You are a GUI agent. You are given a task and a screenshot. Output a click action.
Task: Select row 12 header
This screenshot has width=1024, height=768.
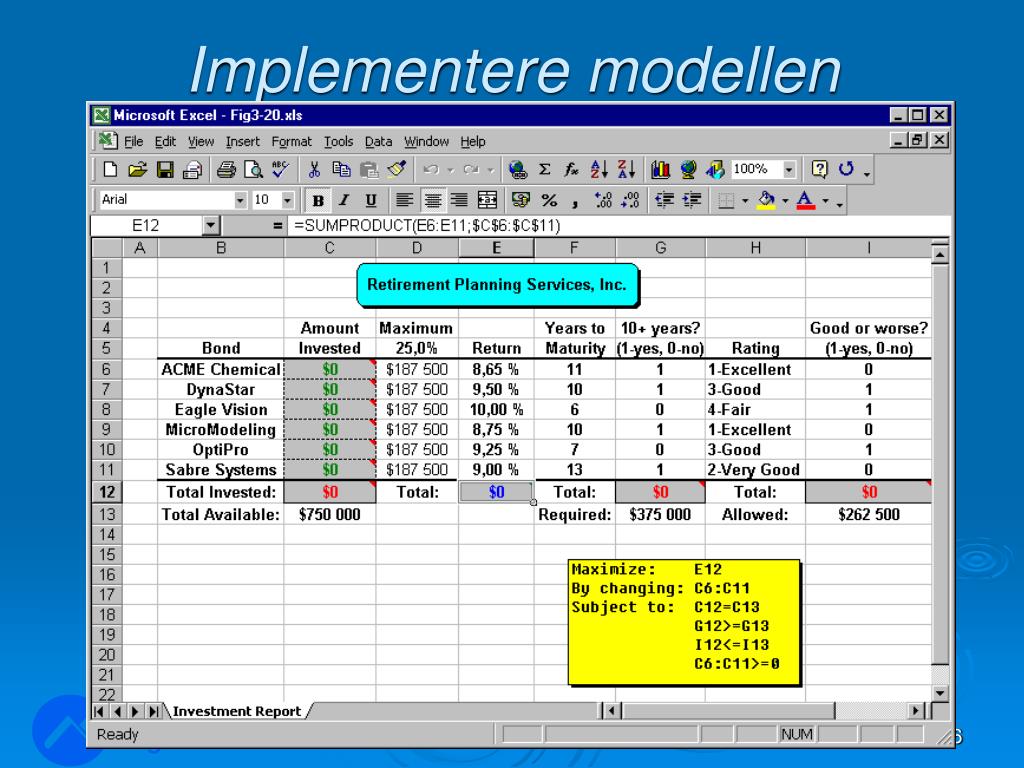point(107,492)
